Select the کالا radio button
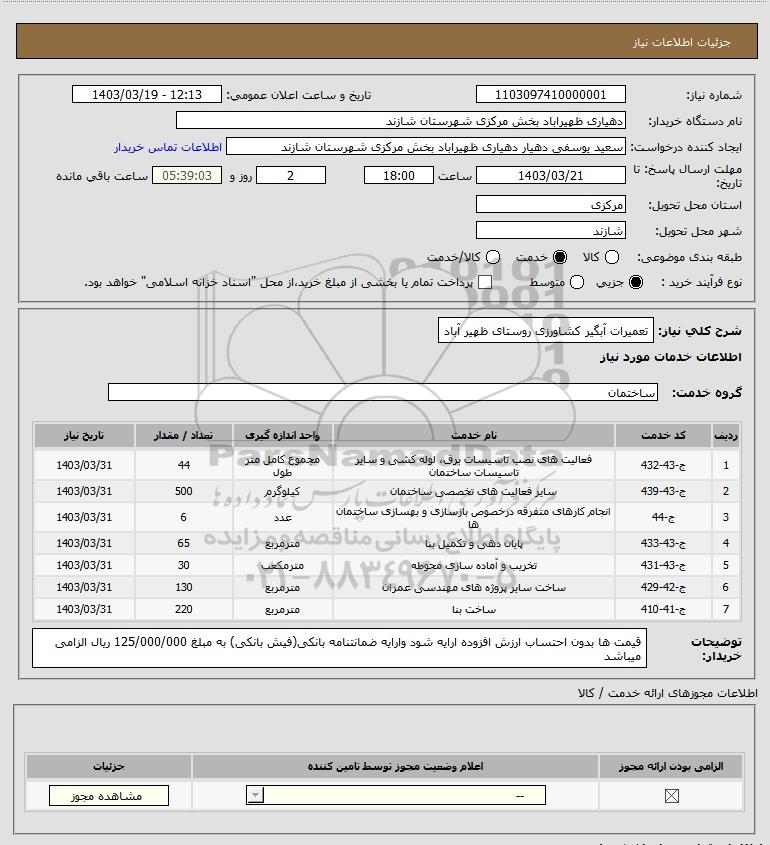The width and height of the screenshot is (770, 845). tap(612, 258)
